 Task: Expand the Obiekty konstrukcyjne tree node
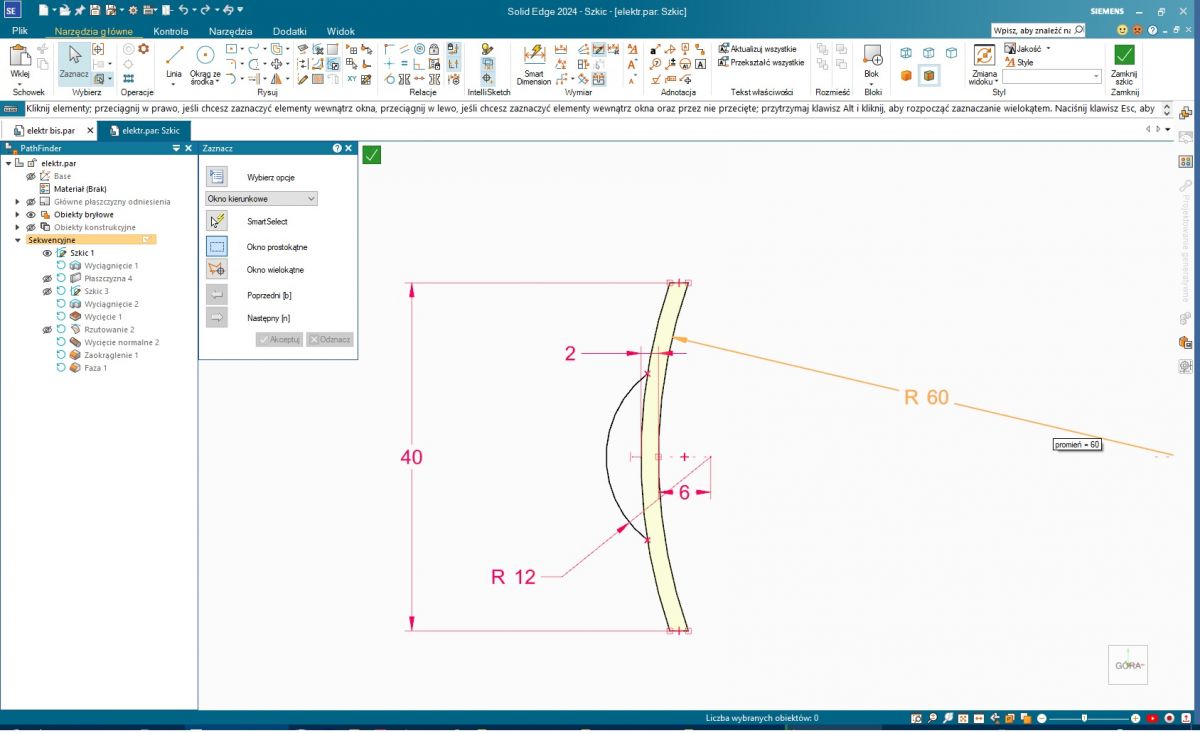[17, 227]
